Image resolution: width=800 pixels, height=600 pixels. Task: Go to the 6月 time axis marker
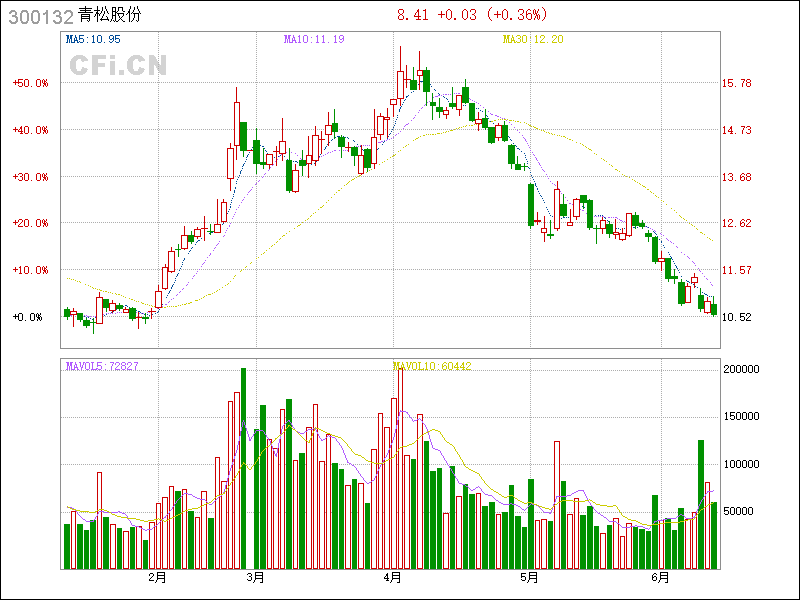pyautogui.click(x=660, y=577)
